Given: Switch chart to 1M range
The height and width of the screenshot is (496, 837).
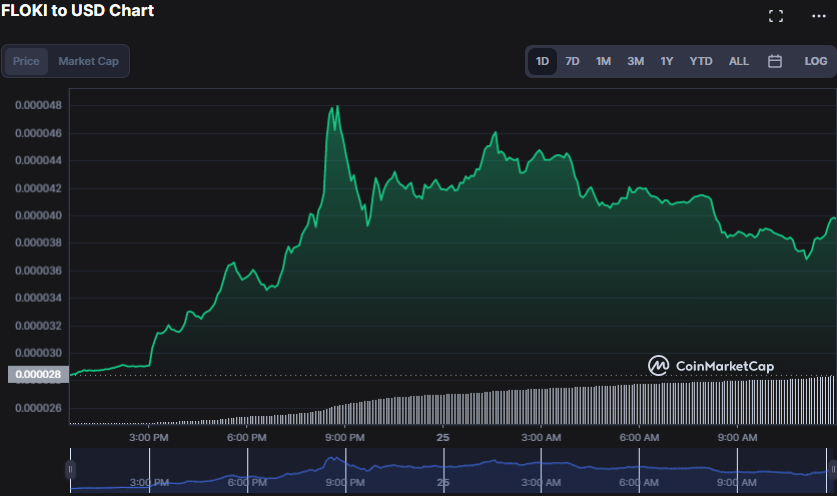Looking at the screenshot, I should [x=603, y=61].
